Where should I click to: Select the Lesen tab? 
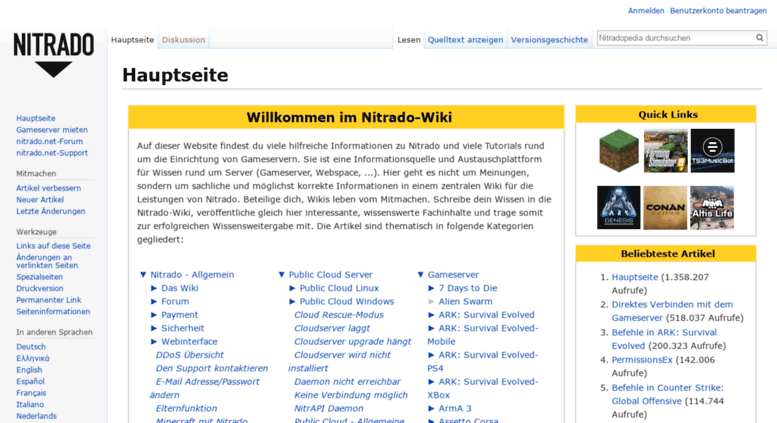409,40
